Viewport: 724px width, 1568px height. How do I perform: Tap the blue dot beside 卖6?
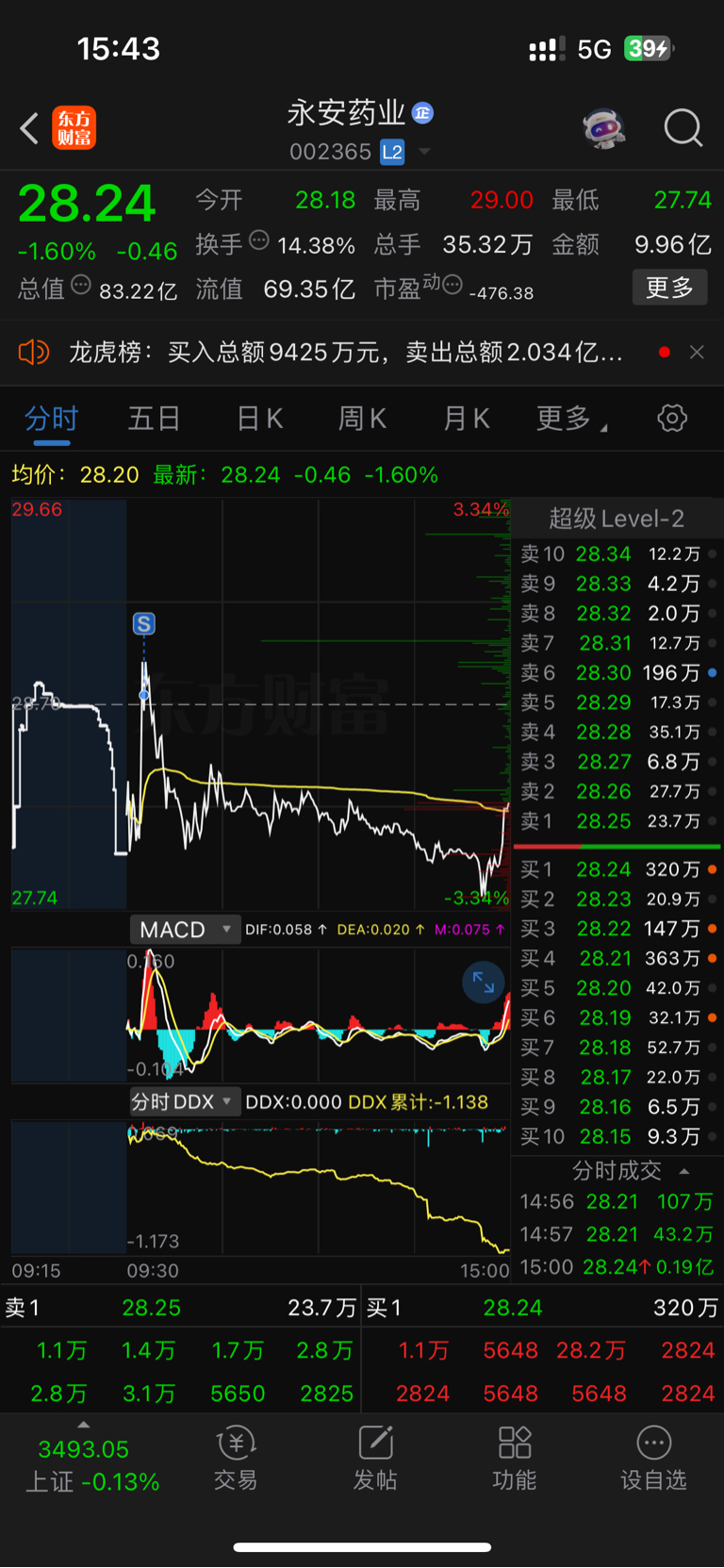(x=712, y=673)
